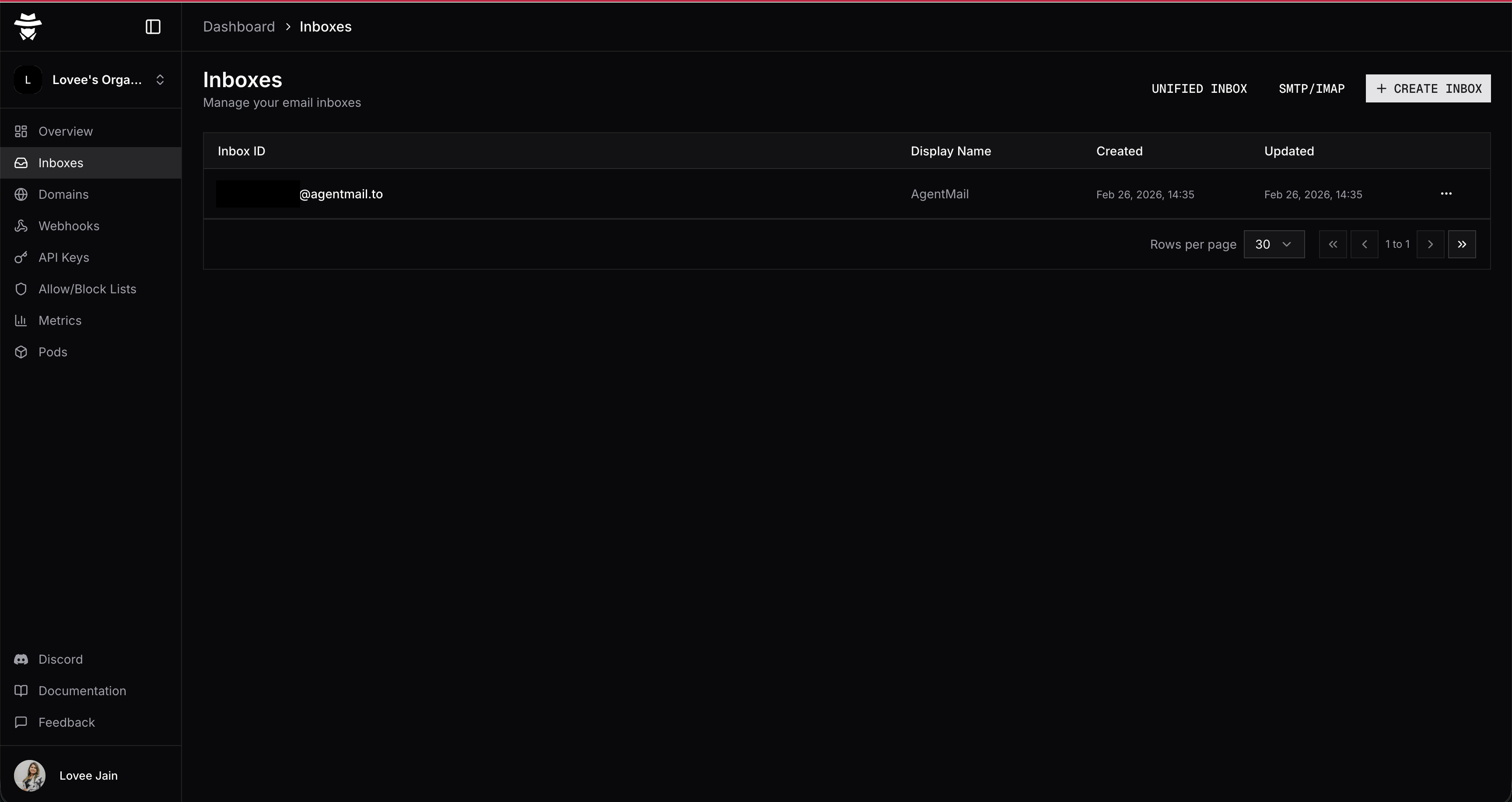Open the Rows per page dropdown
Screen dimensions: 1512x802
[x=1274, y=244]
